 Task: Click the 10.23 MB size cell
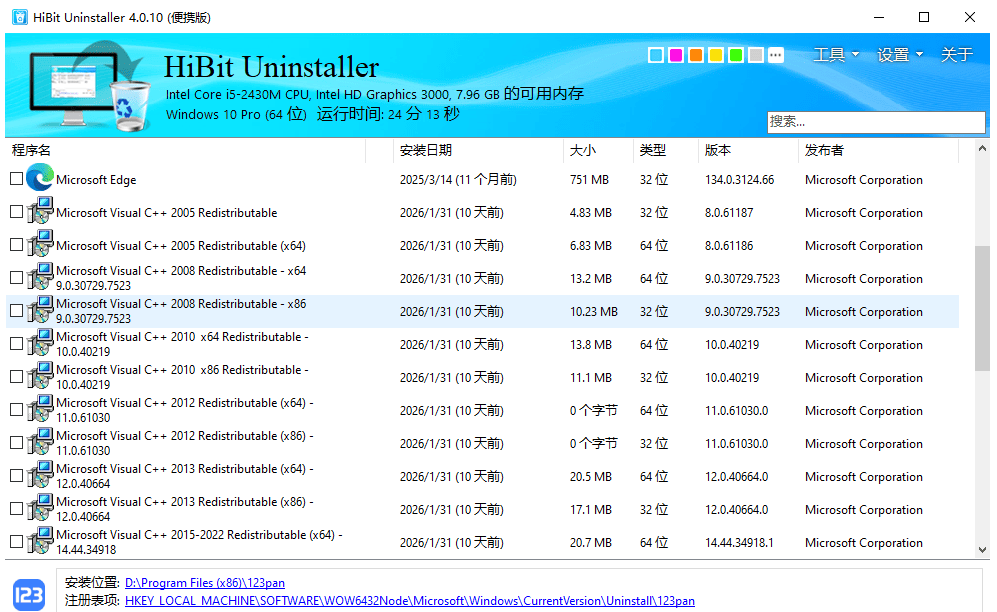point(594,311)
